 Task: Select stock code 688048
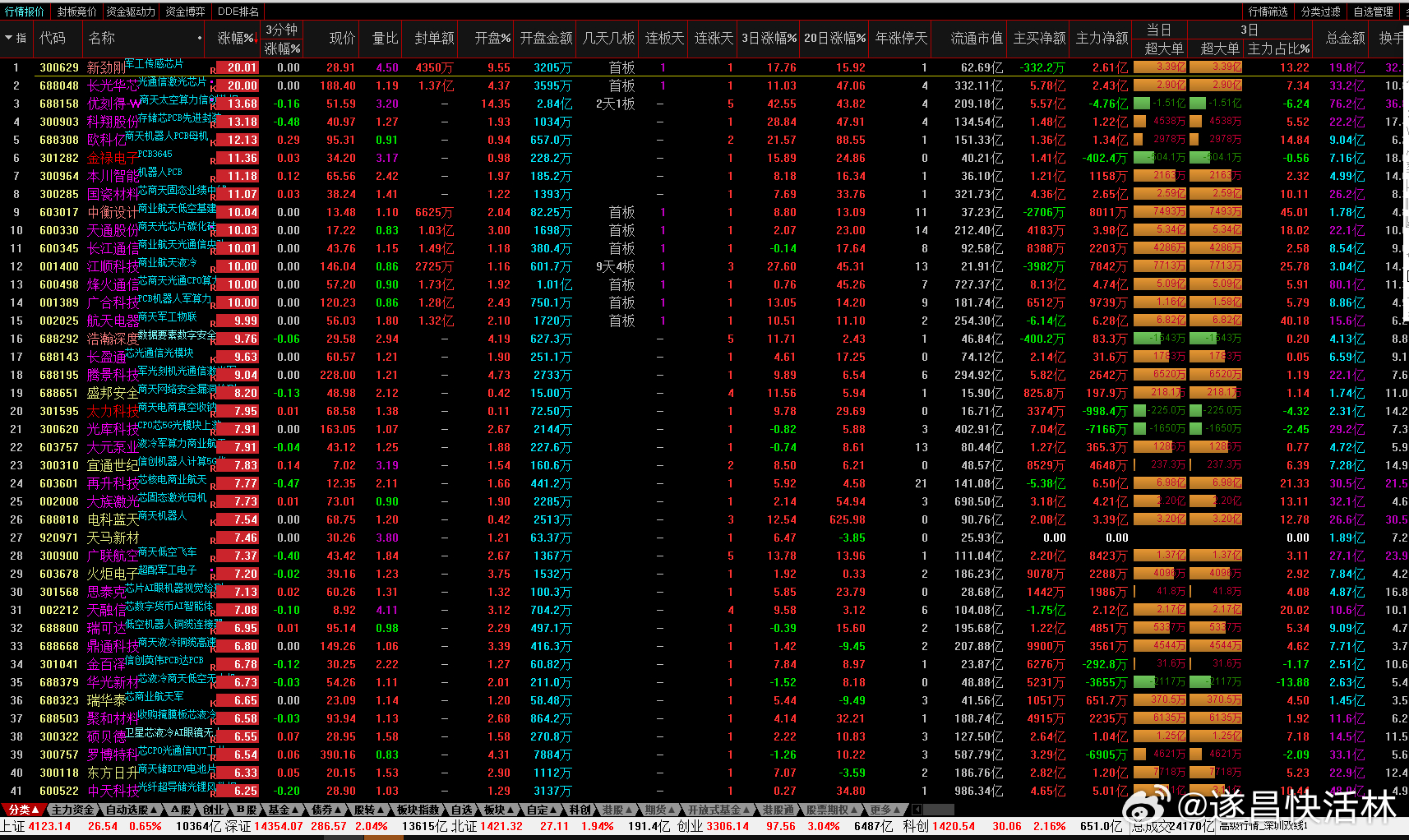click(59, 85)
